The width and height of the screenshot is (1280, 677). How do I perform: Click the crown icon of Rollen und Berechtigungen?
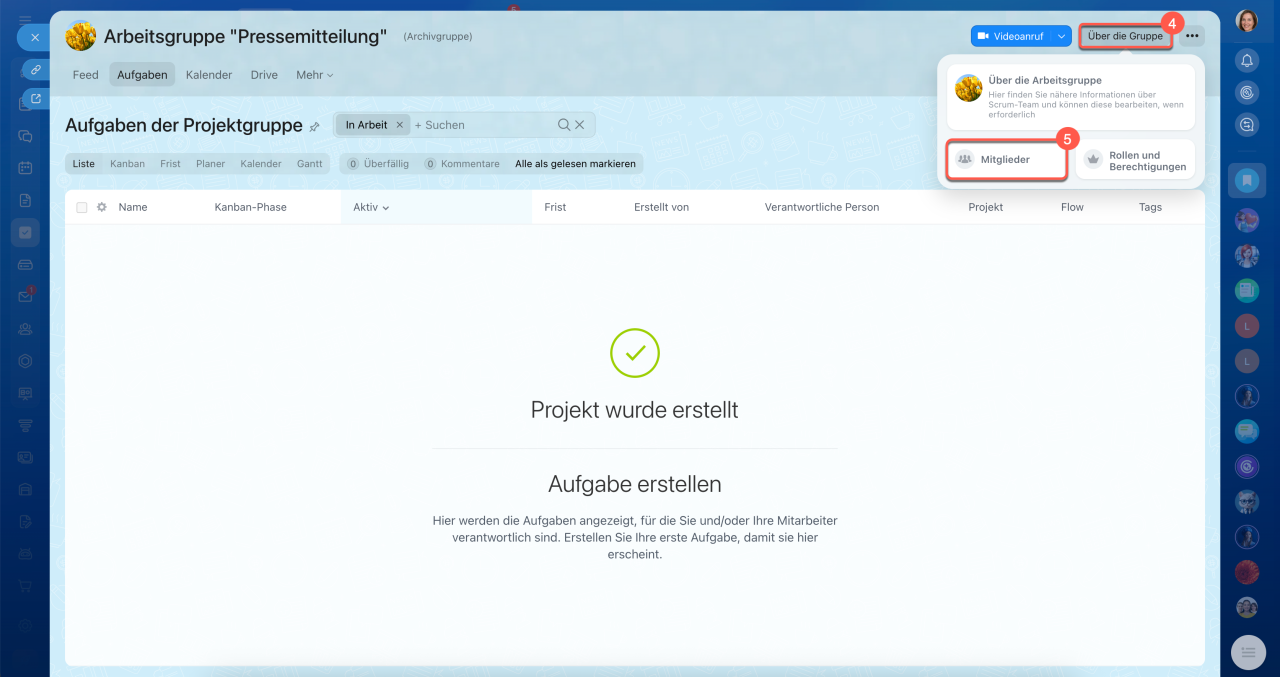click(1093, 159)
